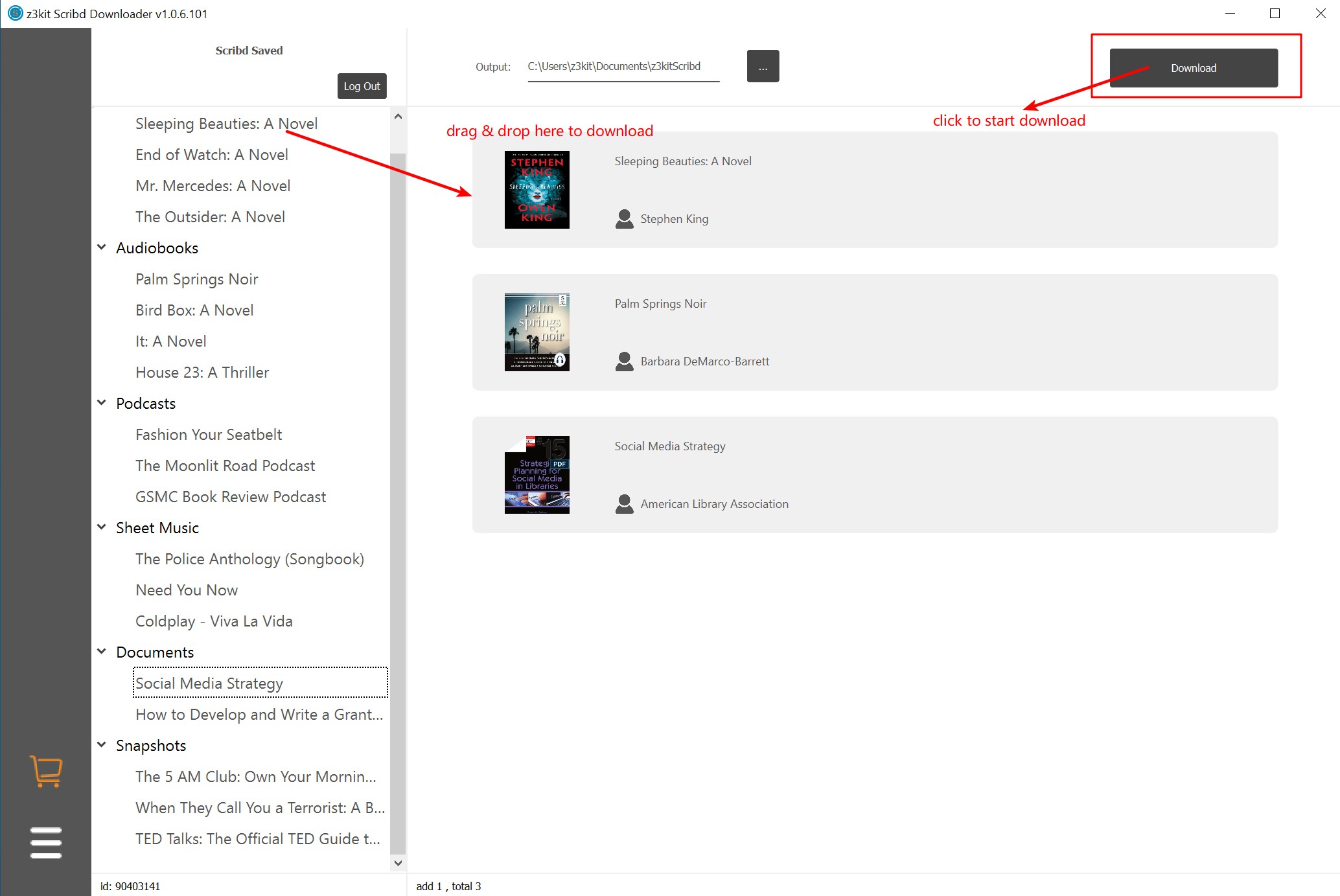Select Bird Box: A Novel
This screenshot has height=896, width=1340.
click(194, 310)
